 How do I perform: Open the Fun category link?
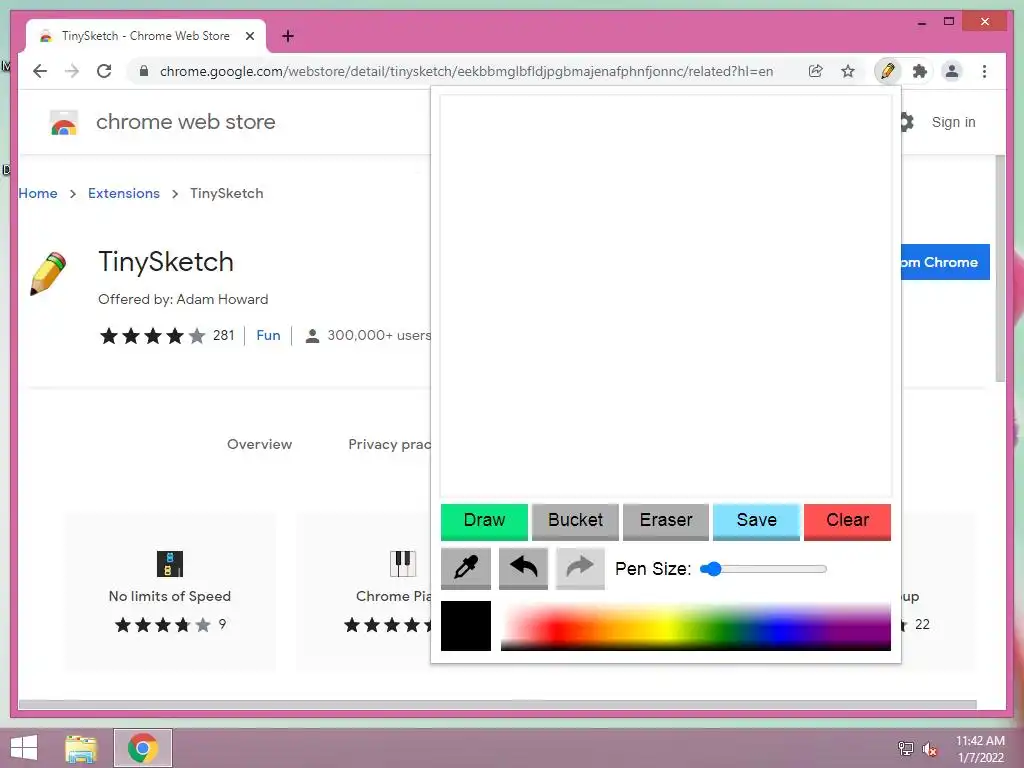pyautogui.click(x=268, y=335)
